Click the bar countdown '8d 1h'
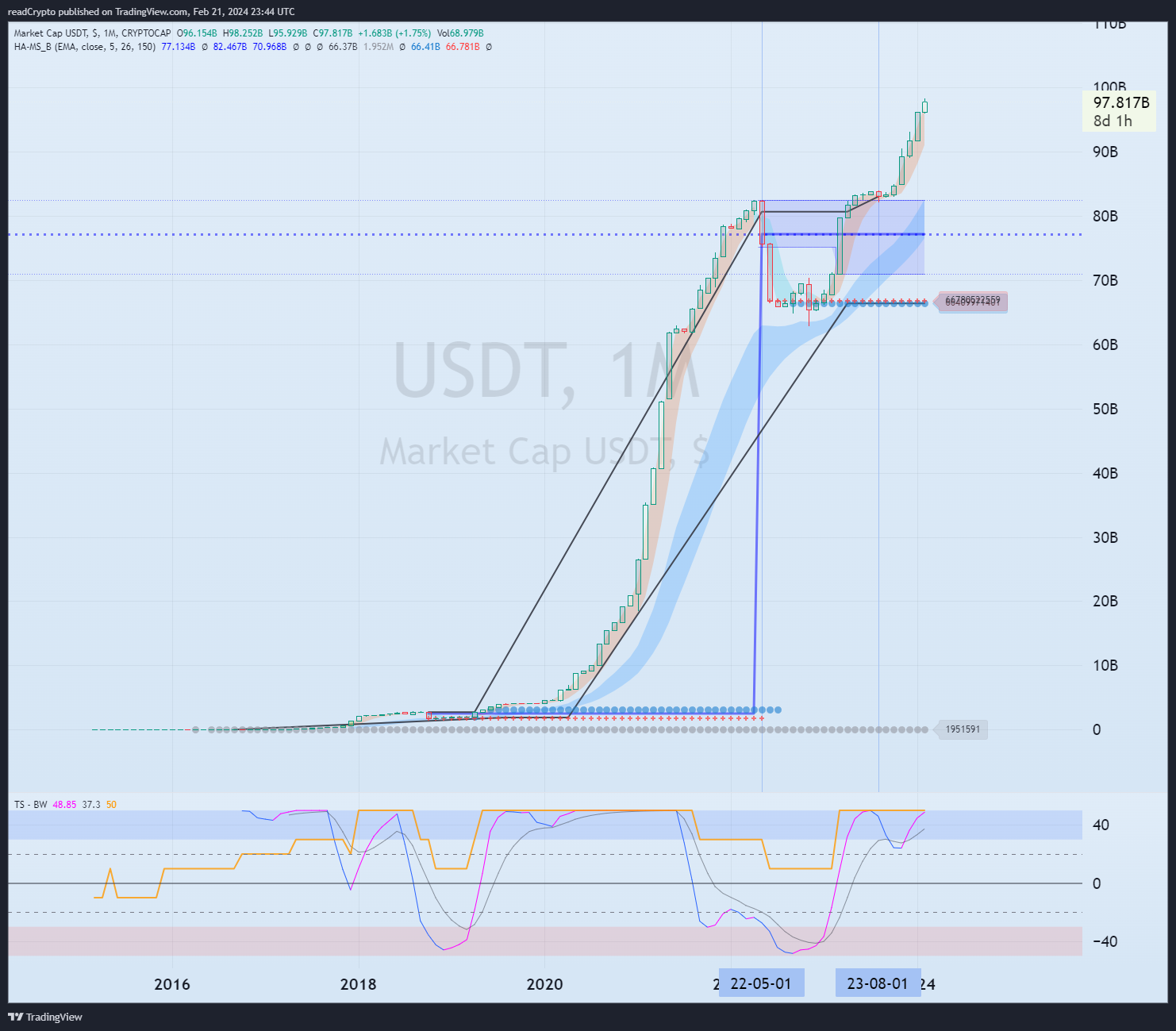1176x1031 pixels. point(1113,121)
